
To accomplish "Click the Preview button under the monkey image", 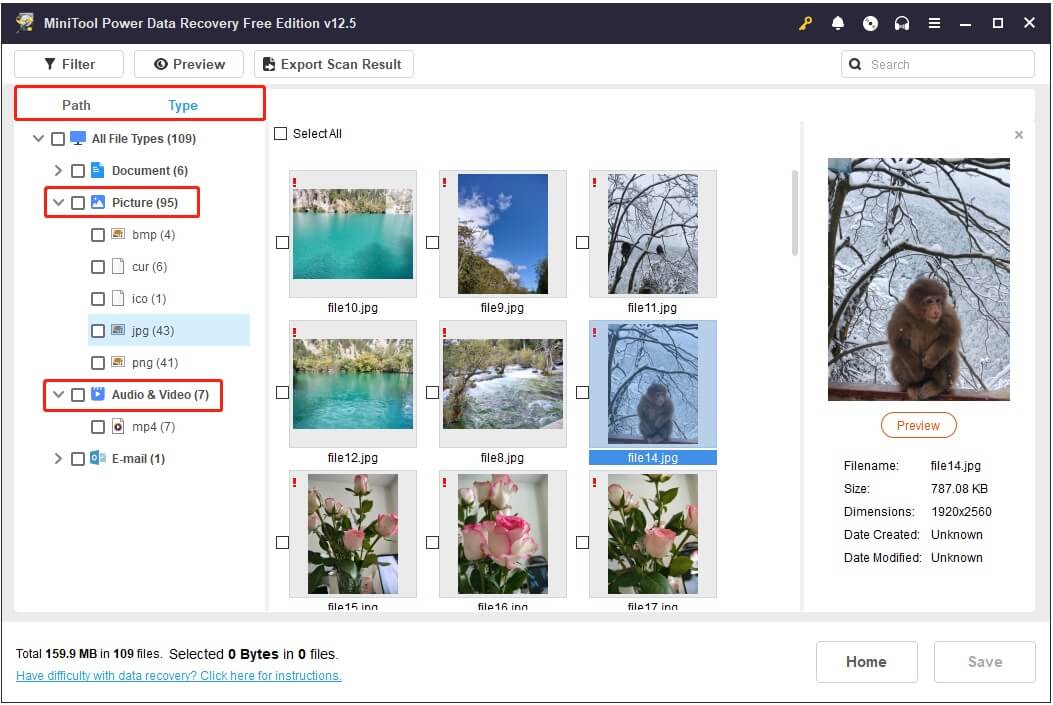I will (917, 425).
